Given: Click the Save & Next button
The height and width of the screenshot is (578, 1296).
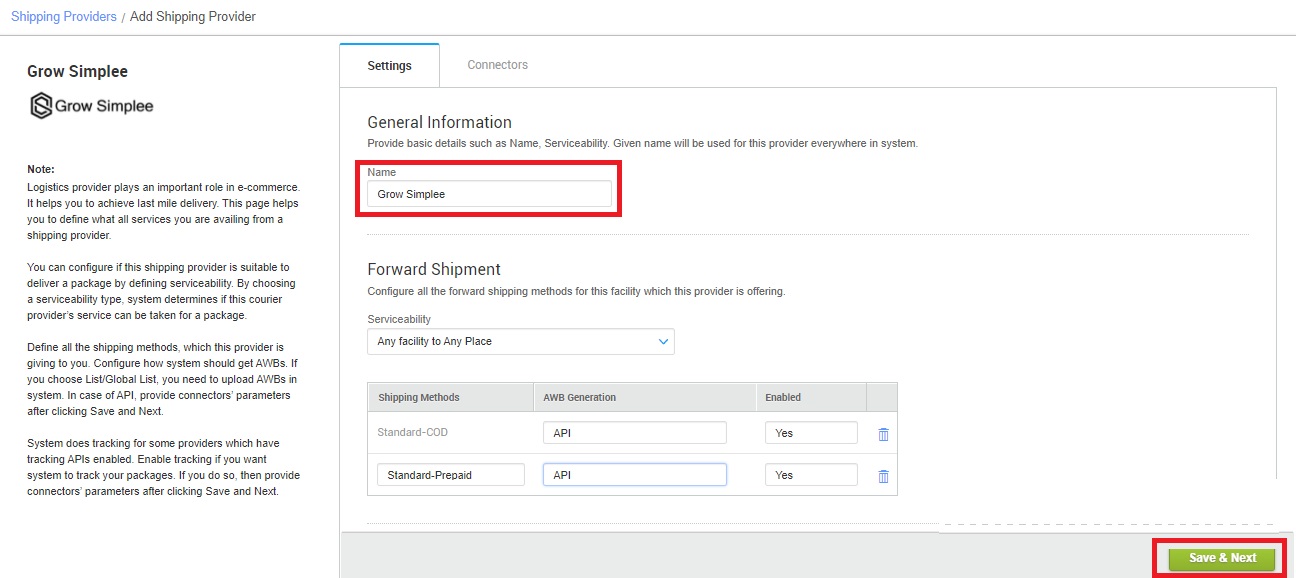Looking at the screenshot, I should click(1222, 558).
